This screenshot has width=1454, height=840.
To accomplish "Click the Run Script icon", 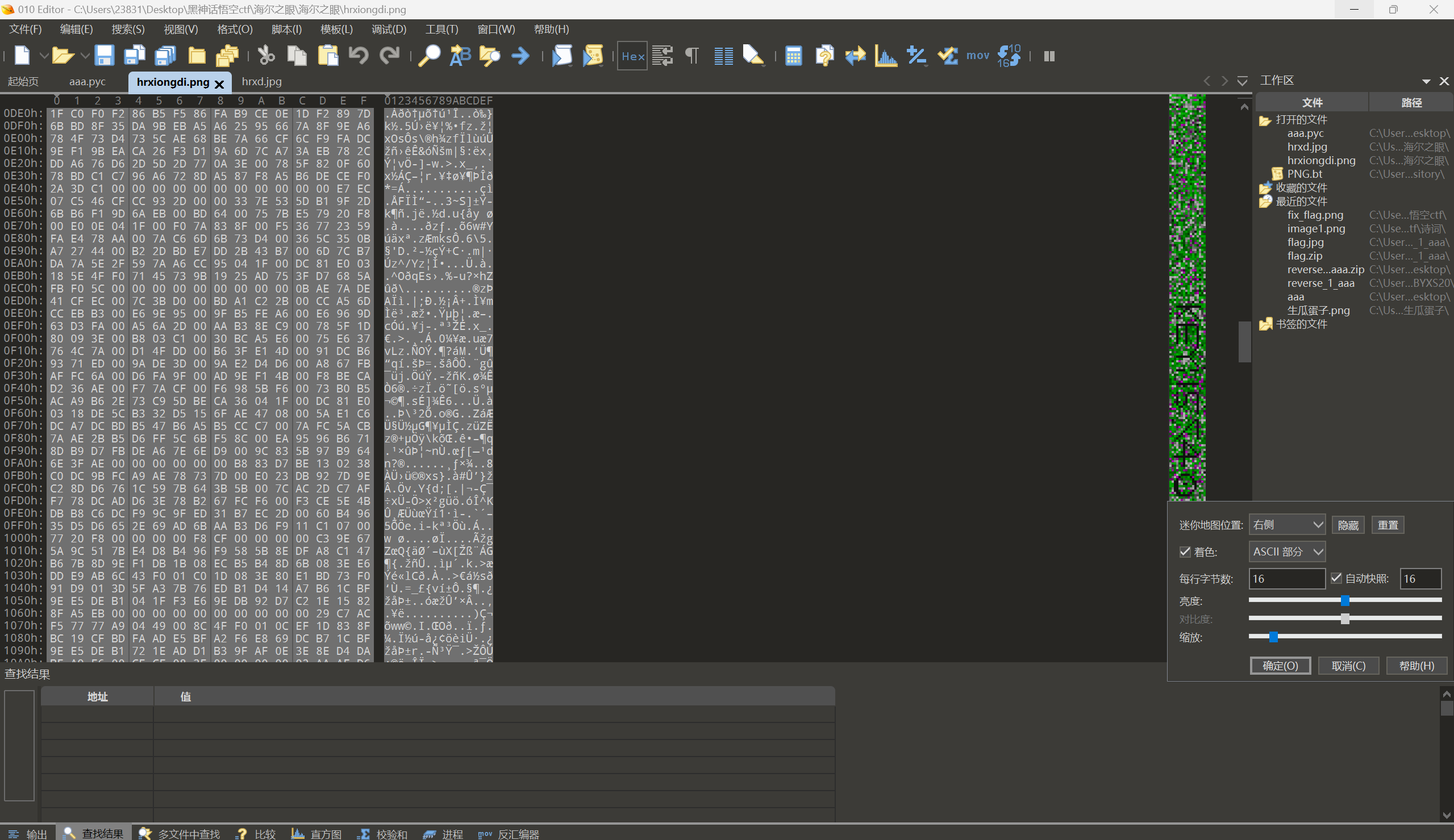I will tap(562, 56).
